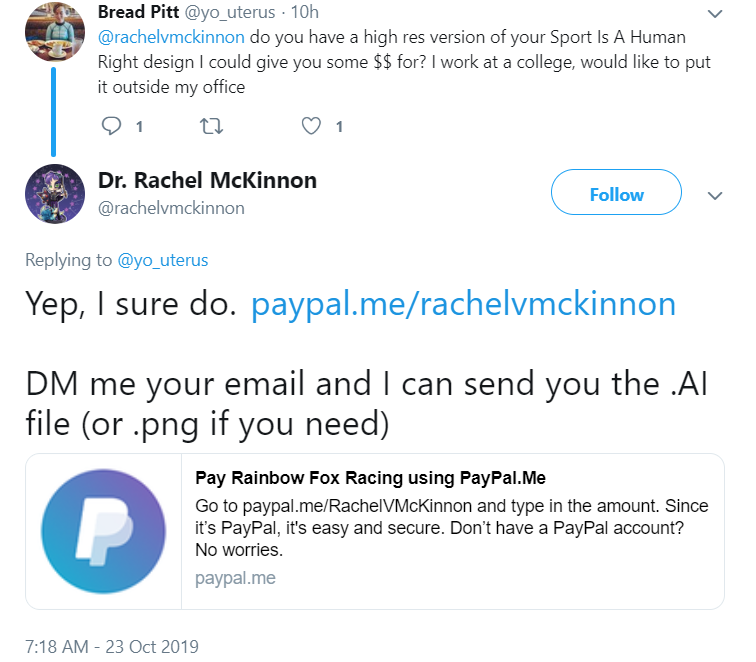Open dropdown chevron next to Follow button
756x662 pixels.
point(714,196)
